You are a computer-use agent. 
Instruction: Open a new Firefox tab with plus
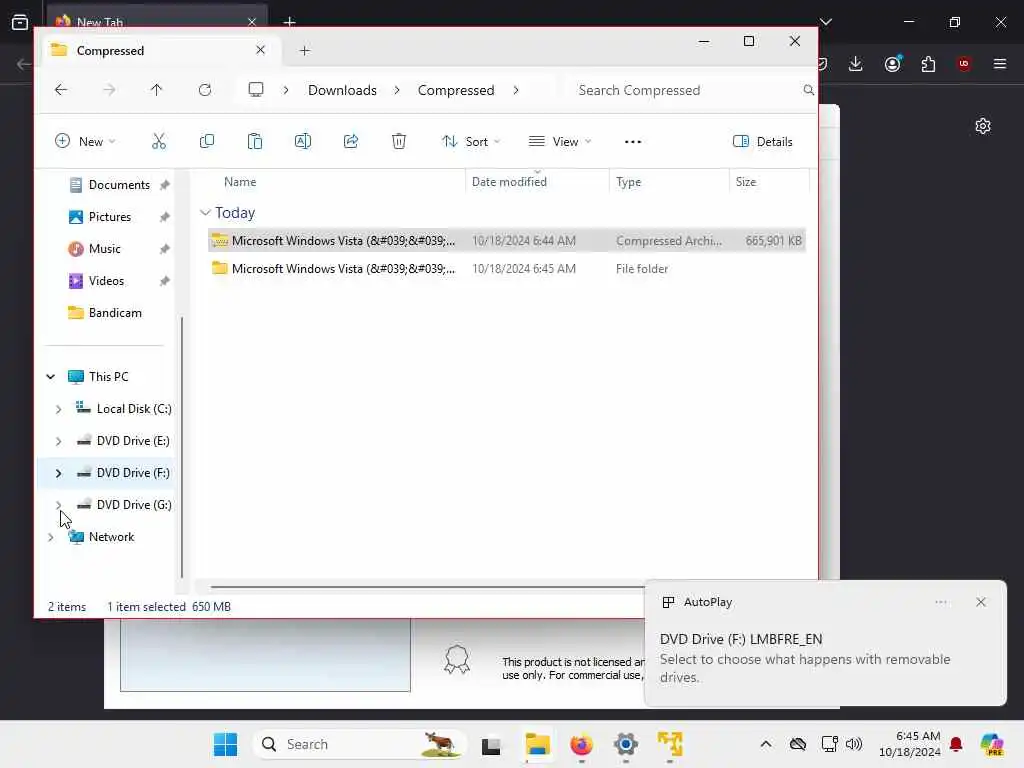coord(289,22)
